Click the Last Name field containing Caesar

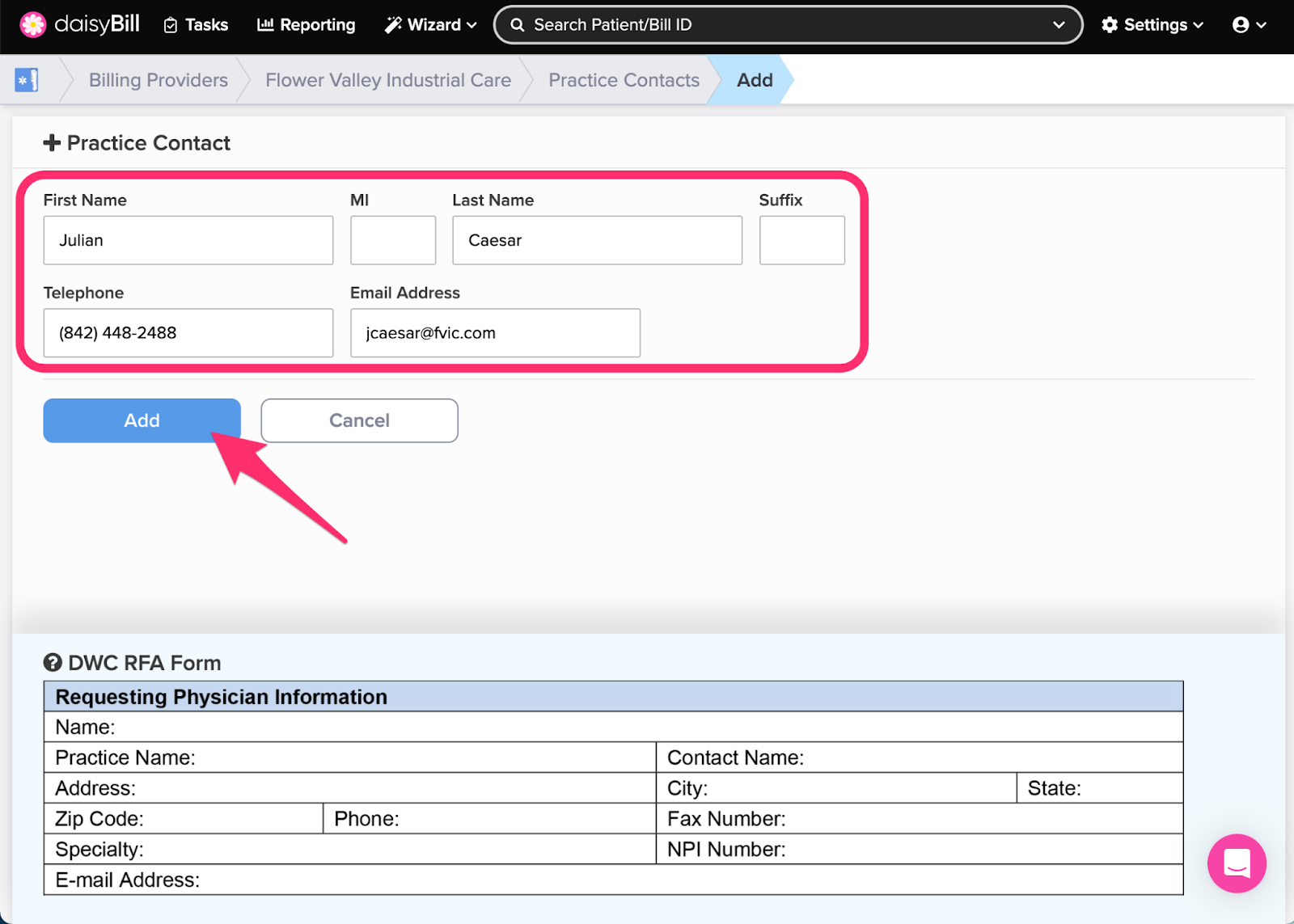[597, 240]
